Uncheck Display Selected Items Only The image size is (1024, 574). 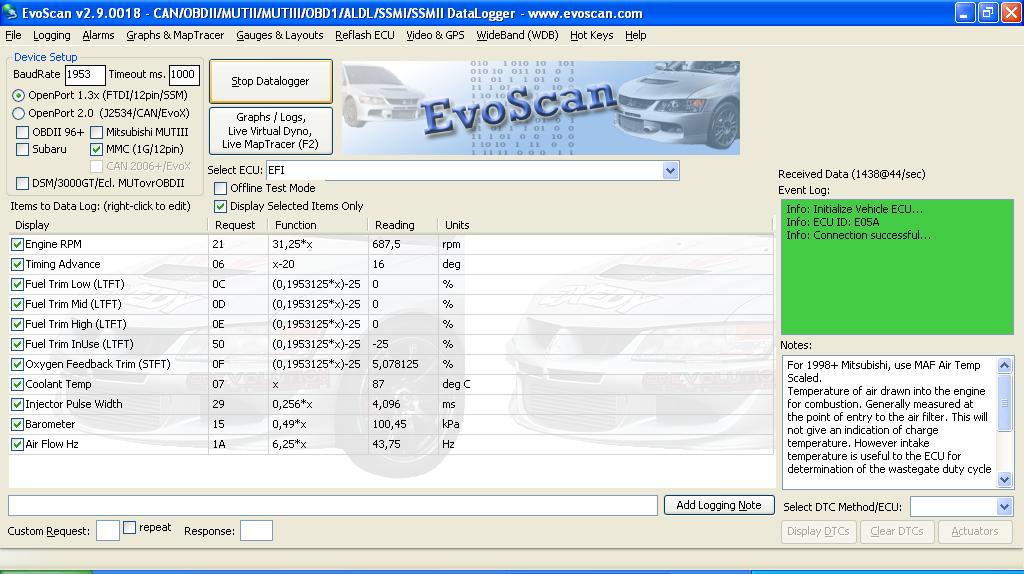pos(221,207)
